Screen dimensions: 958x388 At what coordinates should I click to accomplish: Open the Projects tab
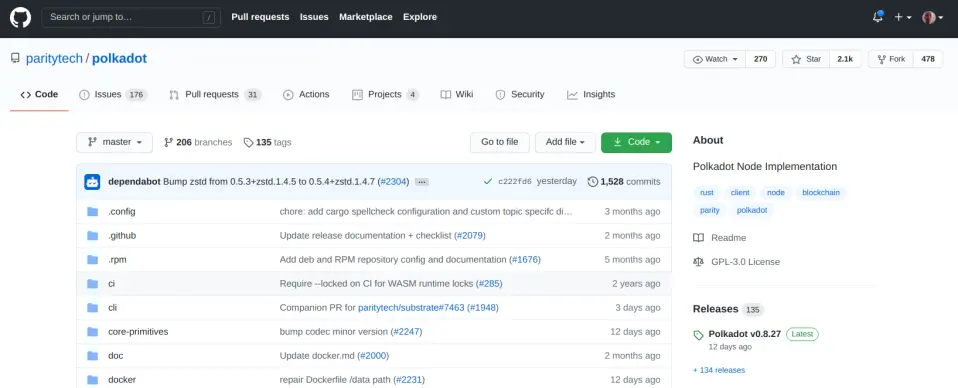pos(385,95)
